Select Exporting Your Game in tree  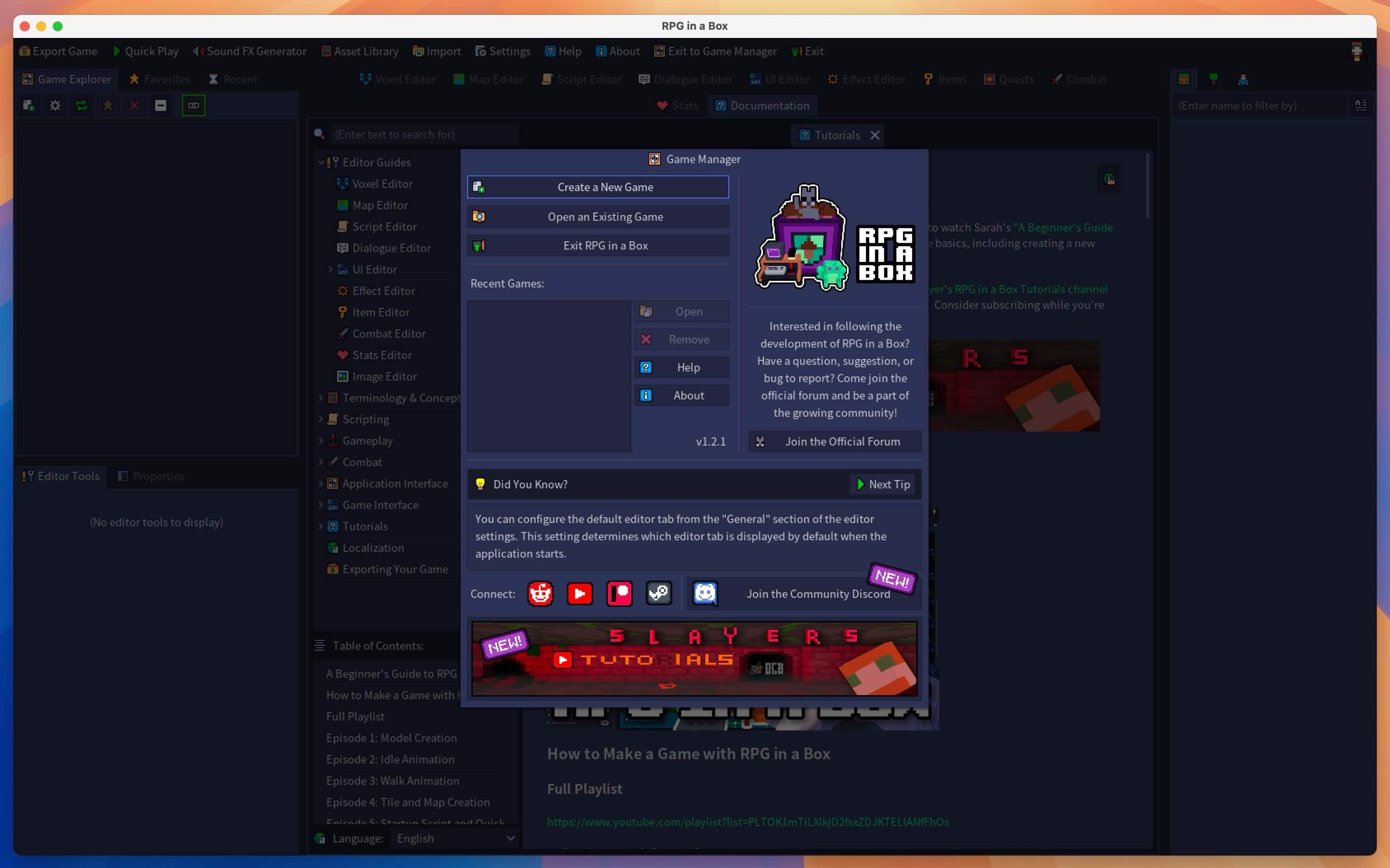[x=395, y=569]
